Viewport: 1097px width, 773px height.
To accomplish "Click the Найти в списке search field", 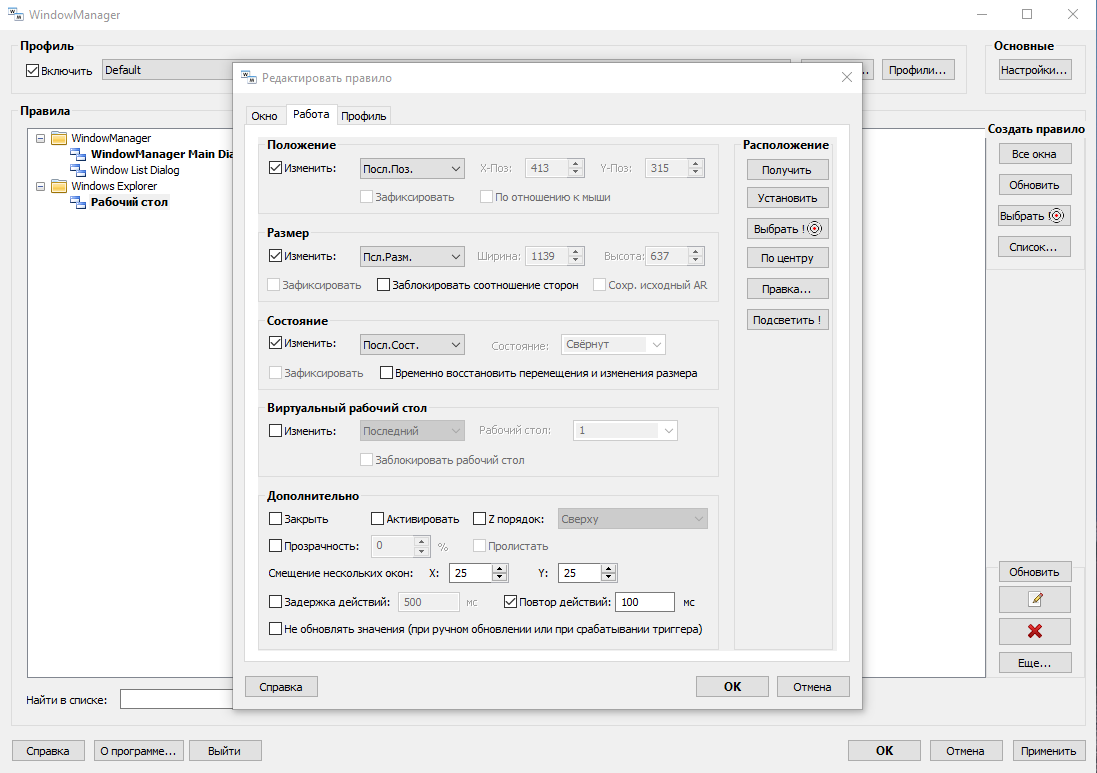I will click(x=176, y=700).
